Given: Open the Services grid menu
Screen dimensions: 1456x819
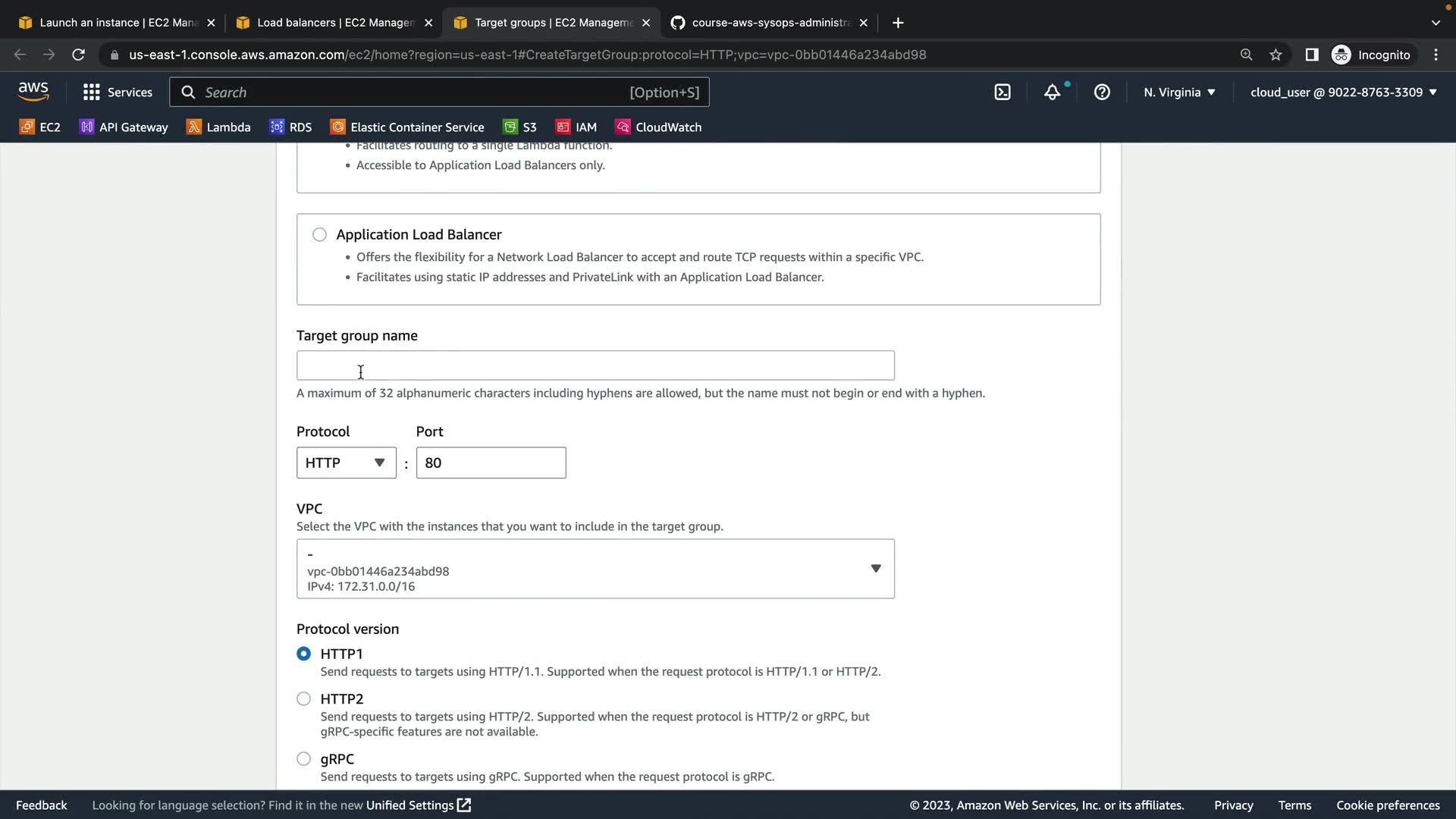Looking at the screenshot, I should pos(118,93).
